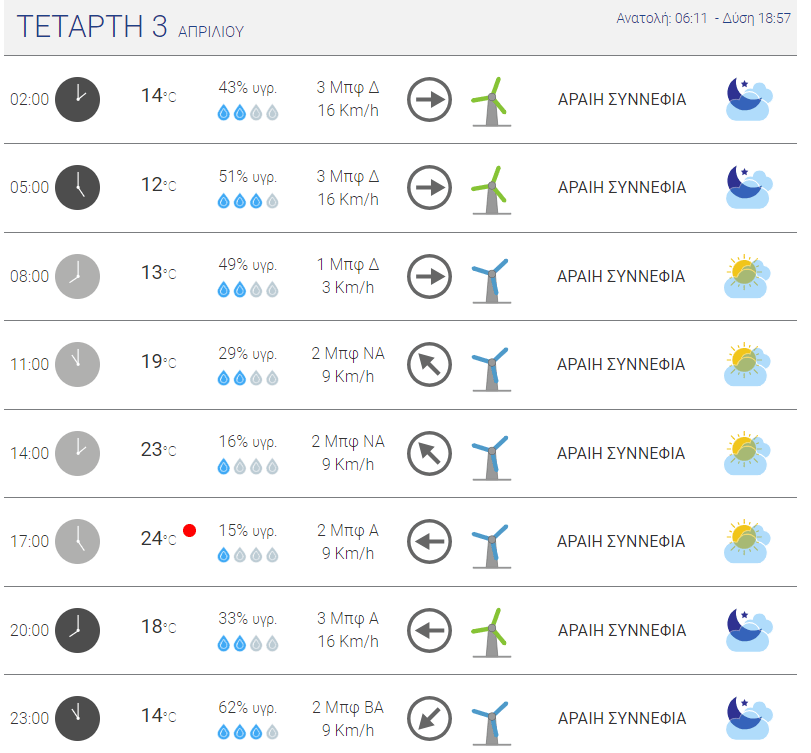Click the blue windmill icon at 08:00

[491, 281]
